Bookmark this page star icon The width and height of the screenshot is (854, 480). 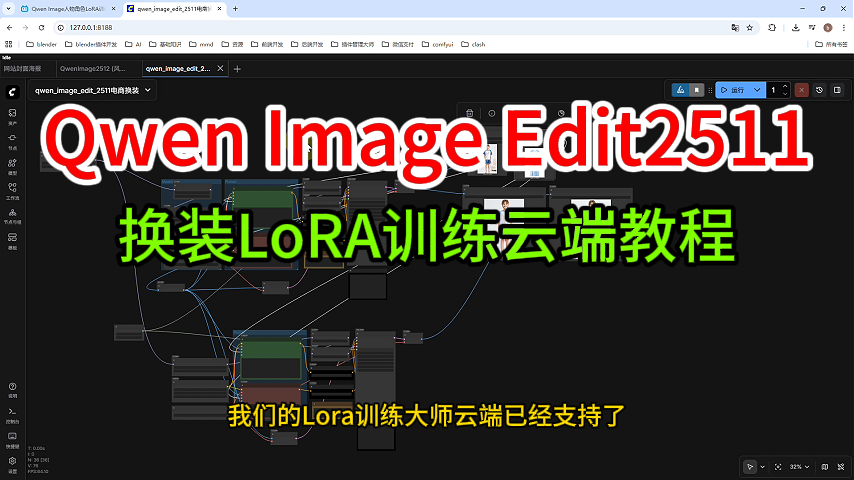click(x=749, y=28)
